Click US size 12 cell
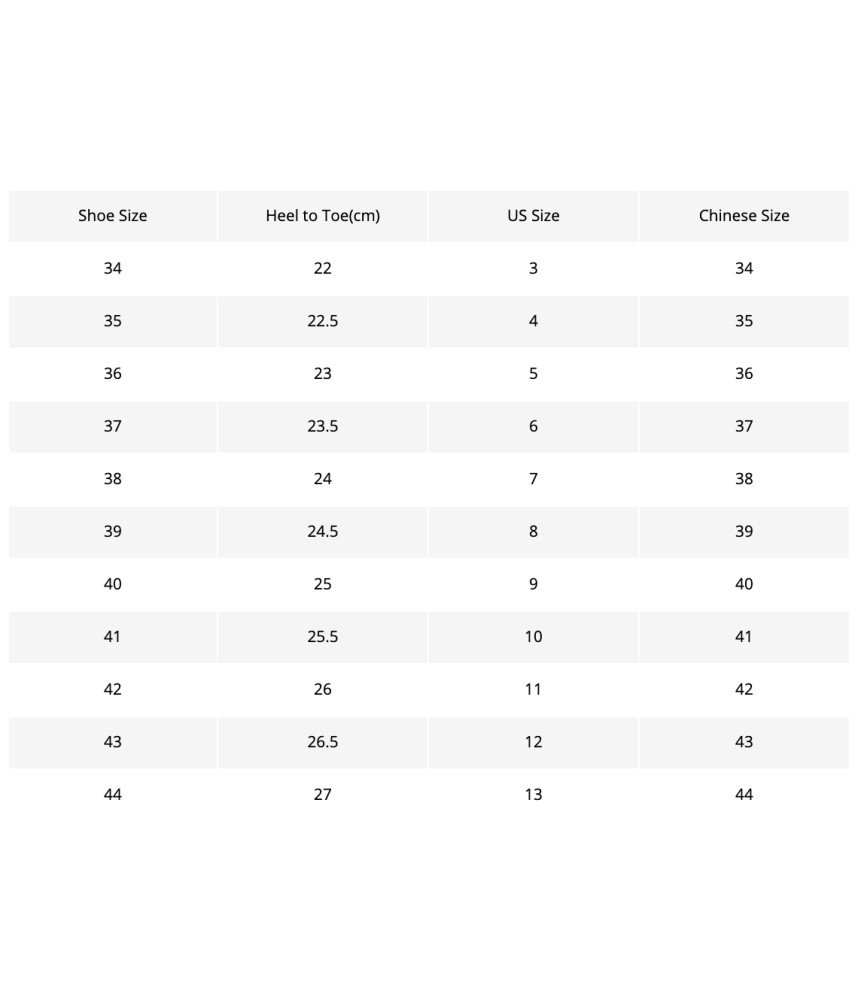 tap(533, 742)
